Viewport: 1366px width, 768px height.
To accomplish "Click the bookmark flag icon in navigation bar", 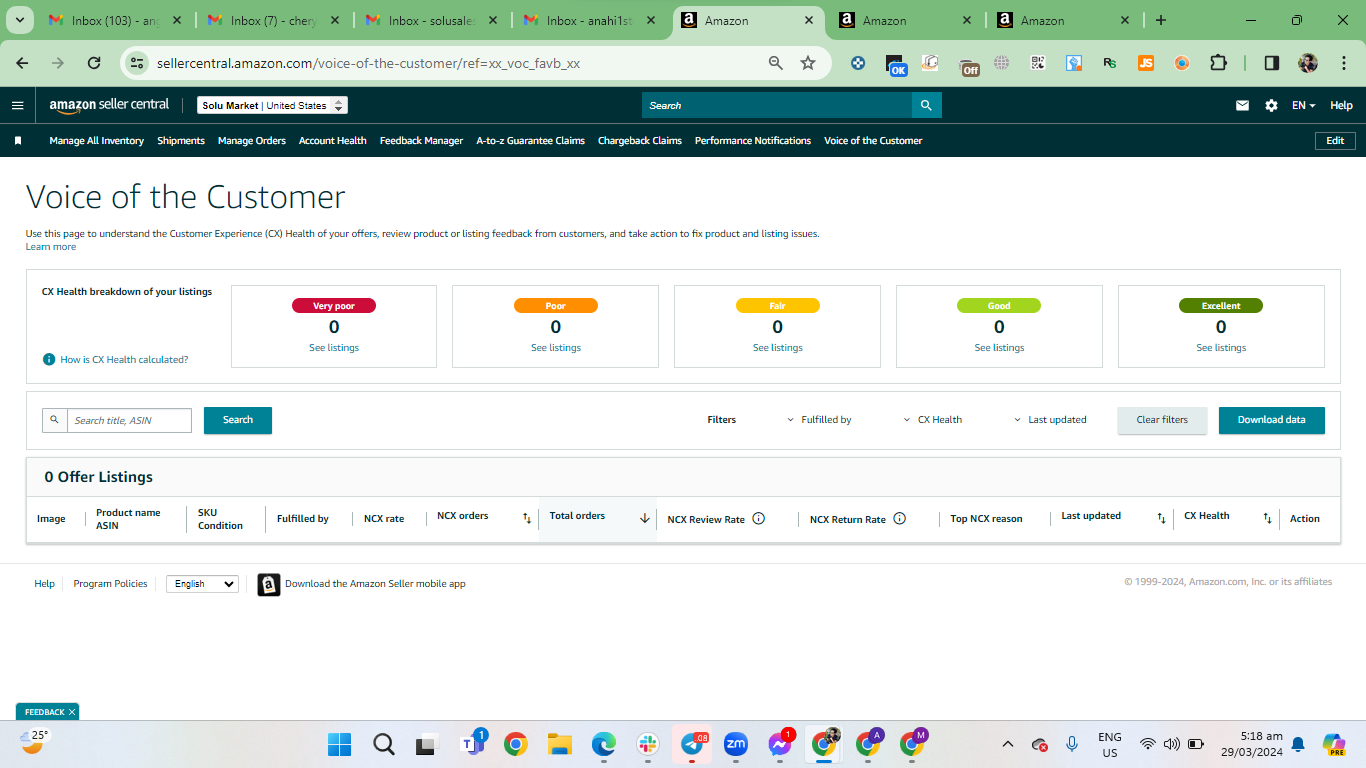I will tap(18, 141).
